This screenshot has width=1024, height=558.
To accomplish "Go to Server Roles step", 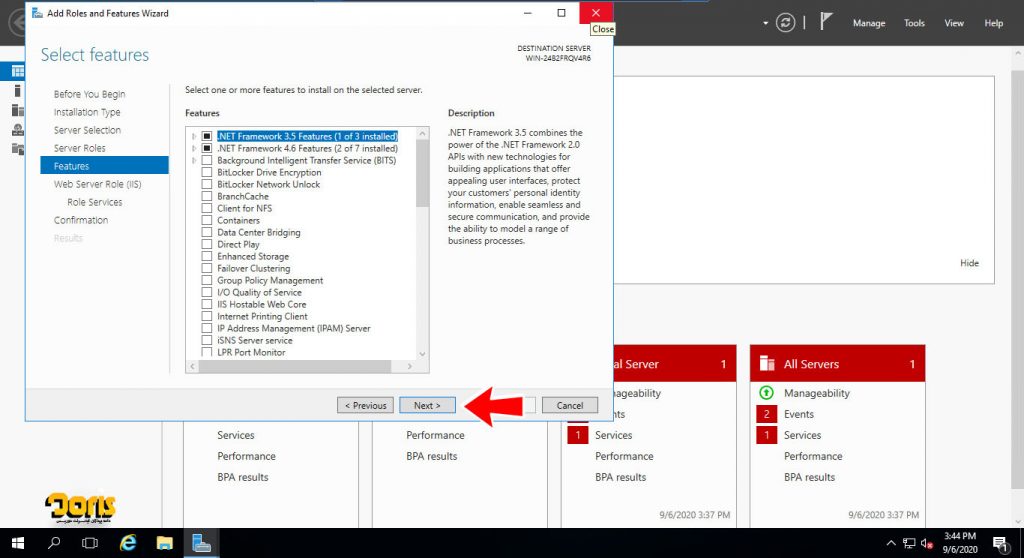I will click(x=79, y=148).
